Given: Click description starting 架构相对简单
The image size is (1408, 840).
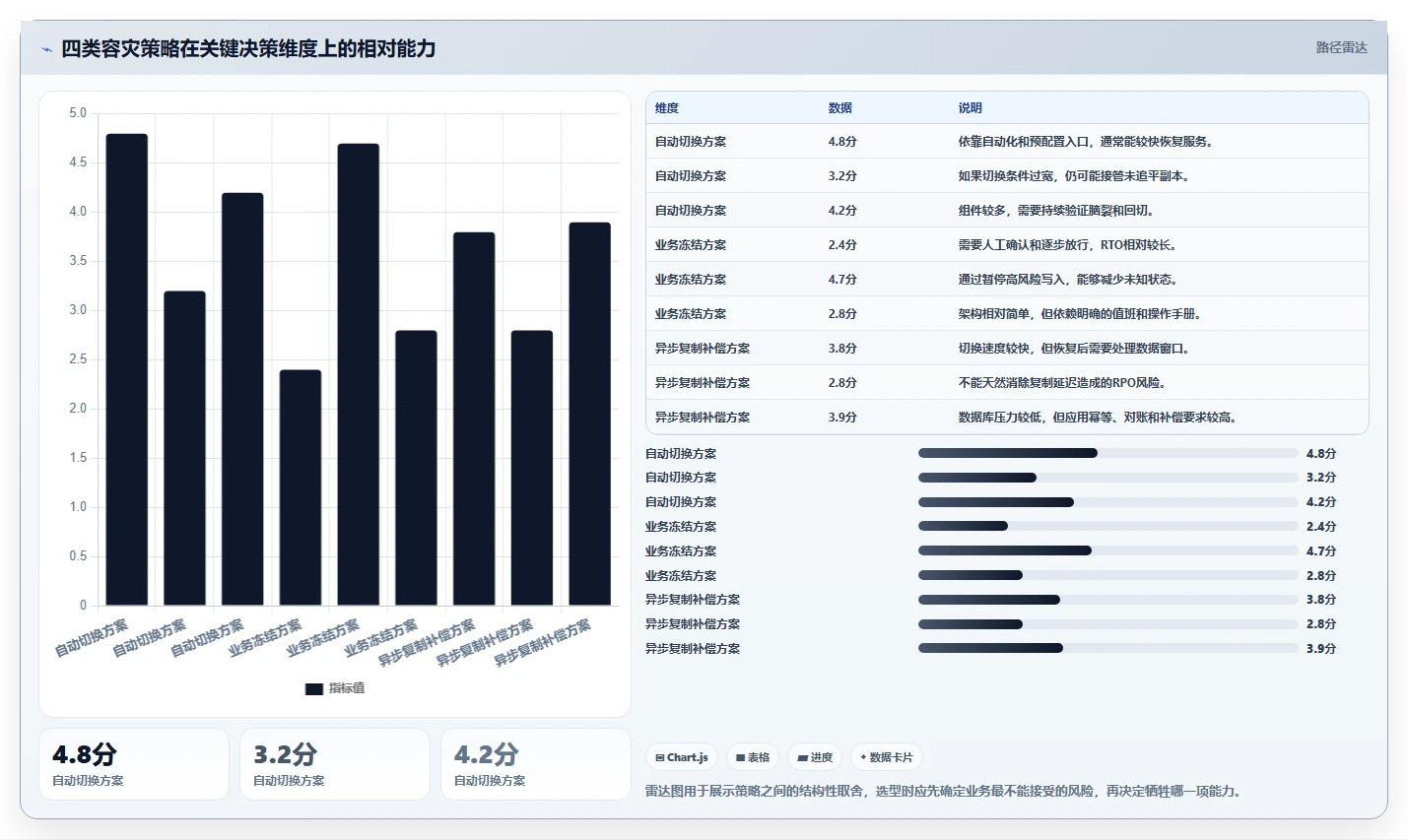Looking at the screenshot, I should [x=1080, y=314].
